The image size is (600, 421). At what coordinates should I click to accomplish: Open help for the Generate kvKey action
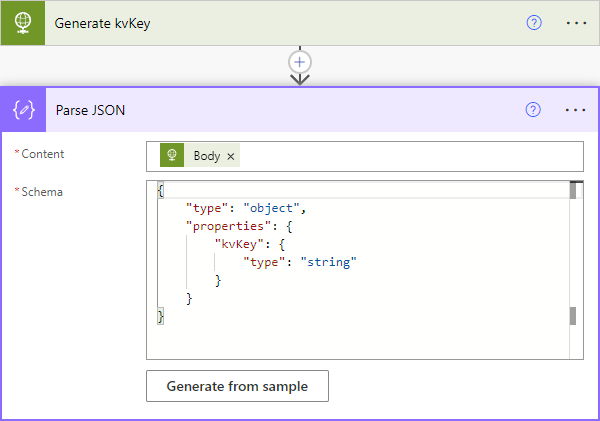pos(533,22)
